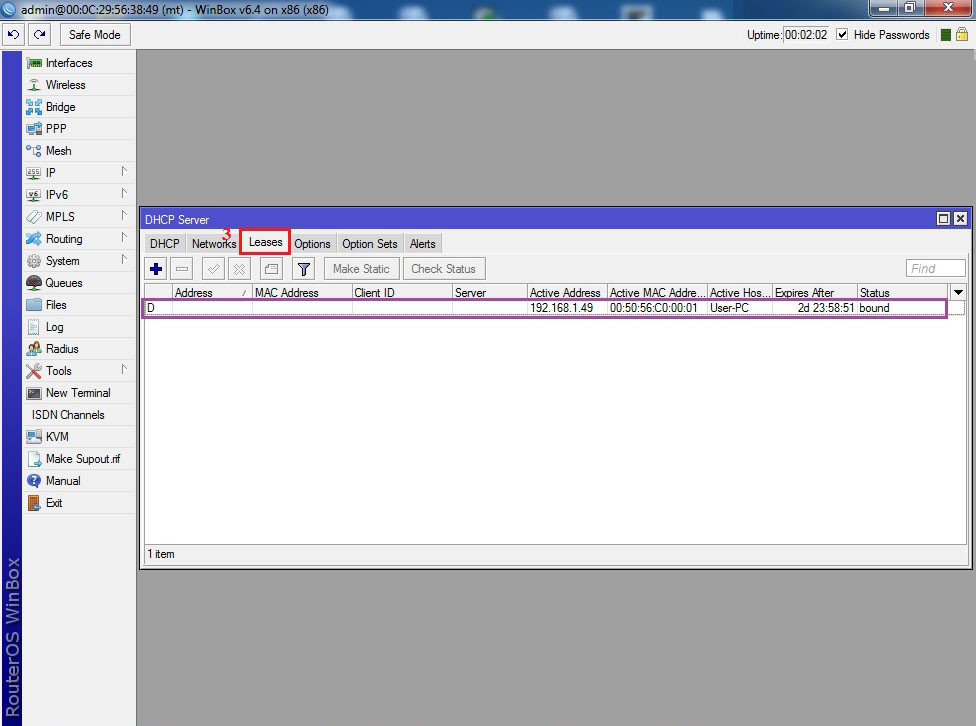Toggle the Hide Passwords checkbox

842,35
